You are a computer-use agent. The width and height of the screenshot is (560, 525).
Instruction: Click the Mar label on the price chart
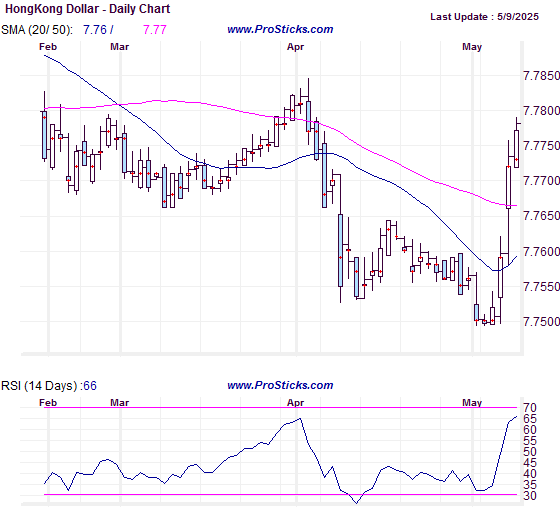[x=119, y=47]
